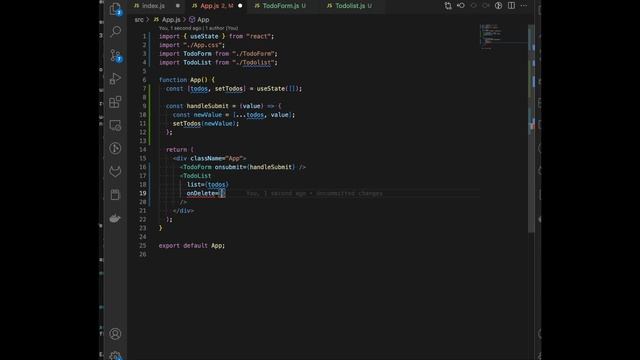Close the unsaved index.js tab dot
640x360 pixels.
point(178,6)
